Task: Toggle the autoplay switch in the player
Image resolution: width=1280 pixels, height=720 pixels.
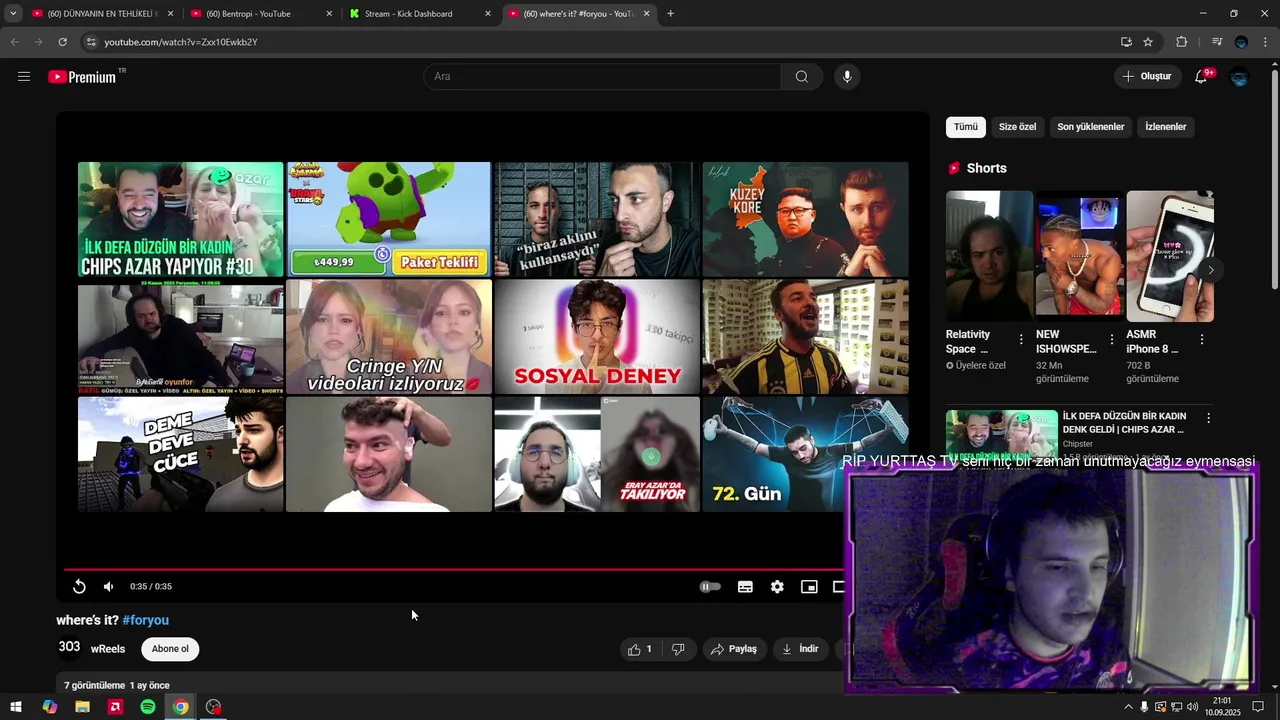Action: 709,587
